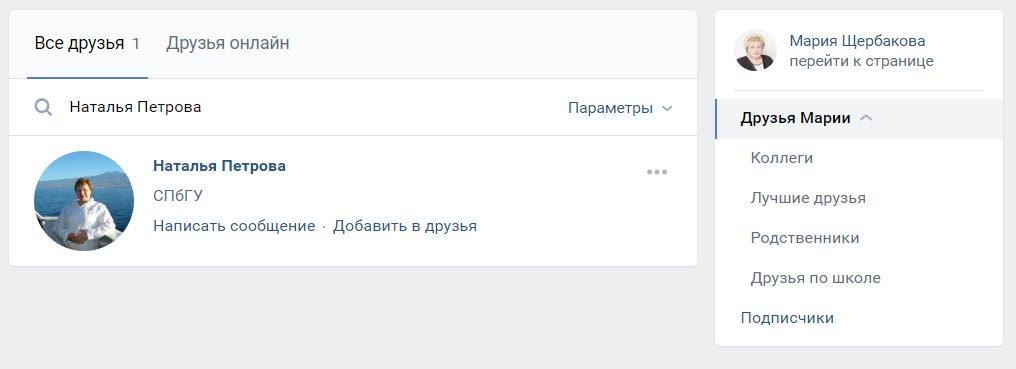Select the Все друзья tab

pos(87,43)
